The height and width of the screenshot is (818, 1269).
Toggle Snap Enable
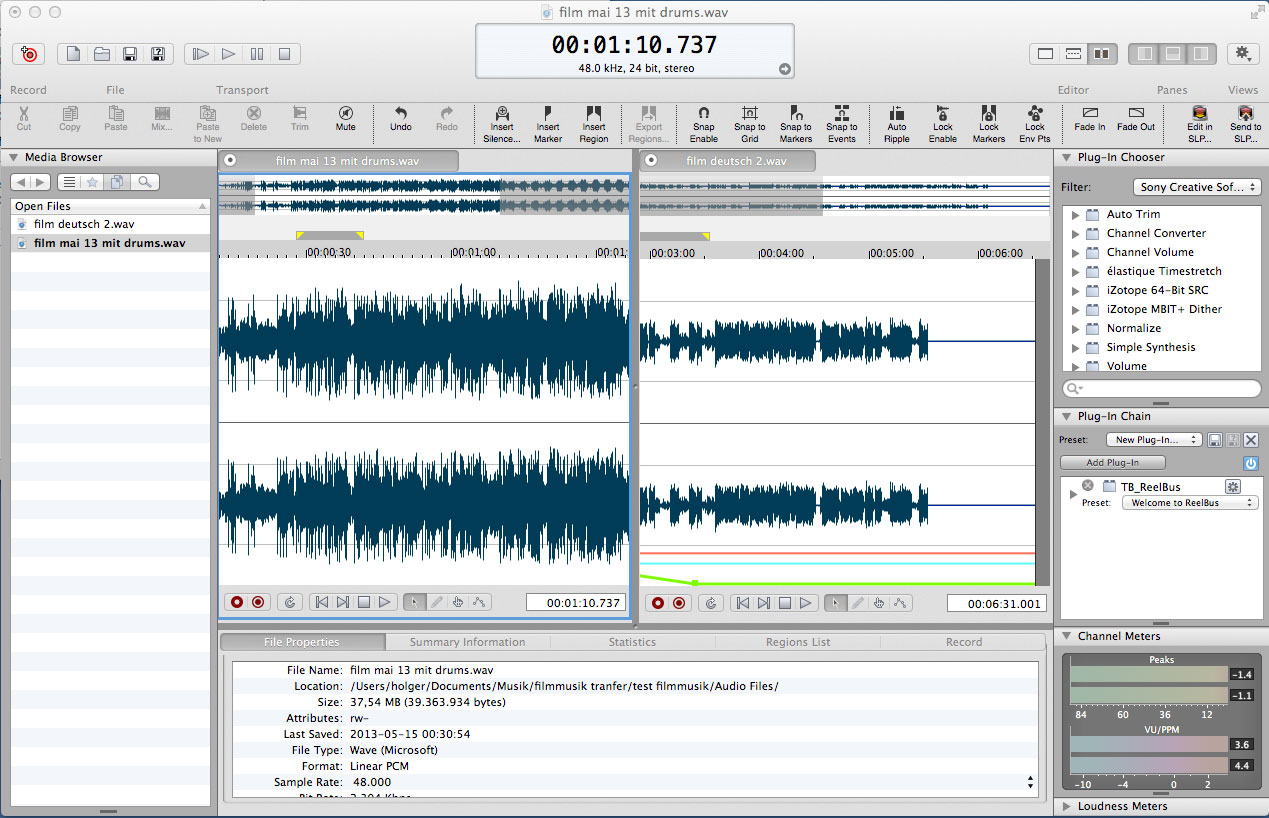tap(704, 114)
